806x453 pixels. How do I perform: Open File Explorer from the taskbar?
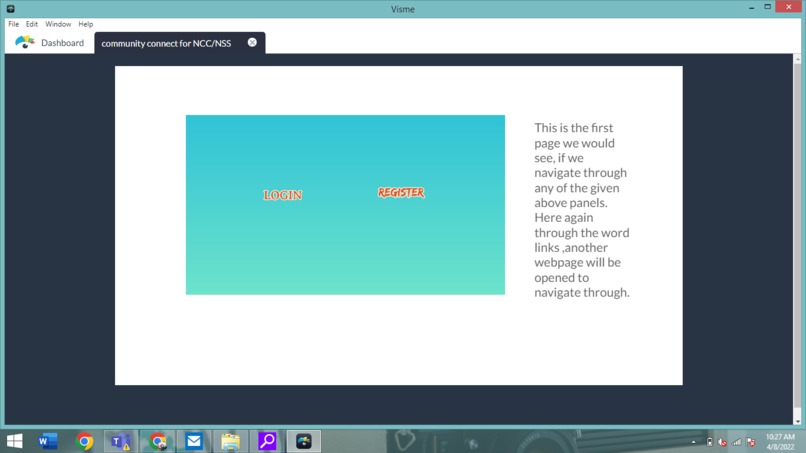point(230,441)
